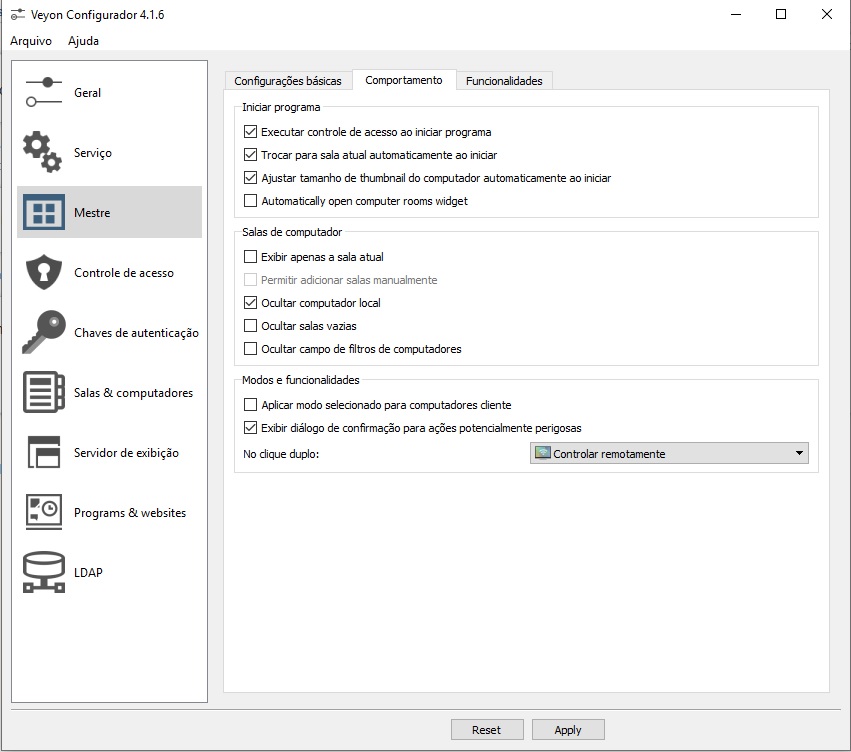
Task: Toggle Ocultar salas vazias checkbox
Action: 251,326
